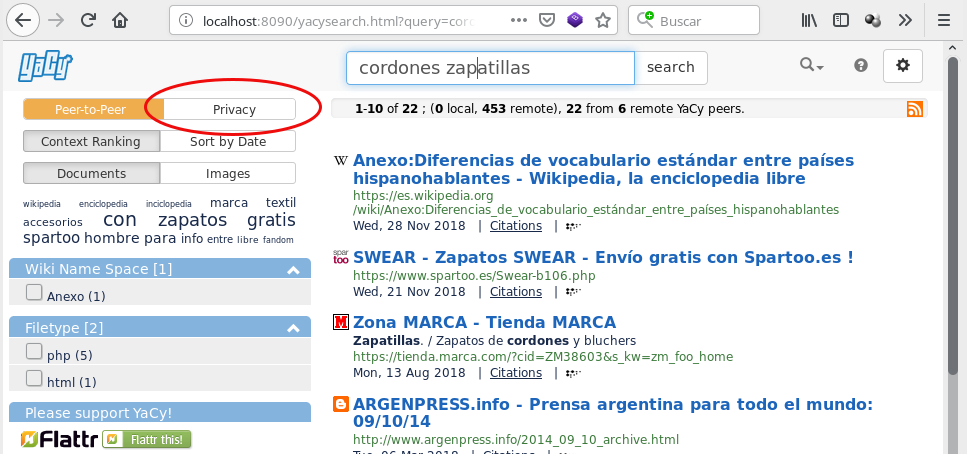Click tienda.marca.com green URL

click(x=543, y=357)
